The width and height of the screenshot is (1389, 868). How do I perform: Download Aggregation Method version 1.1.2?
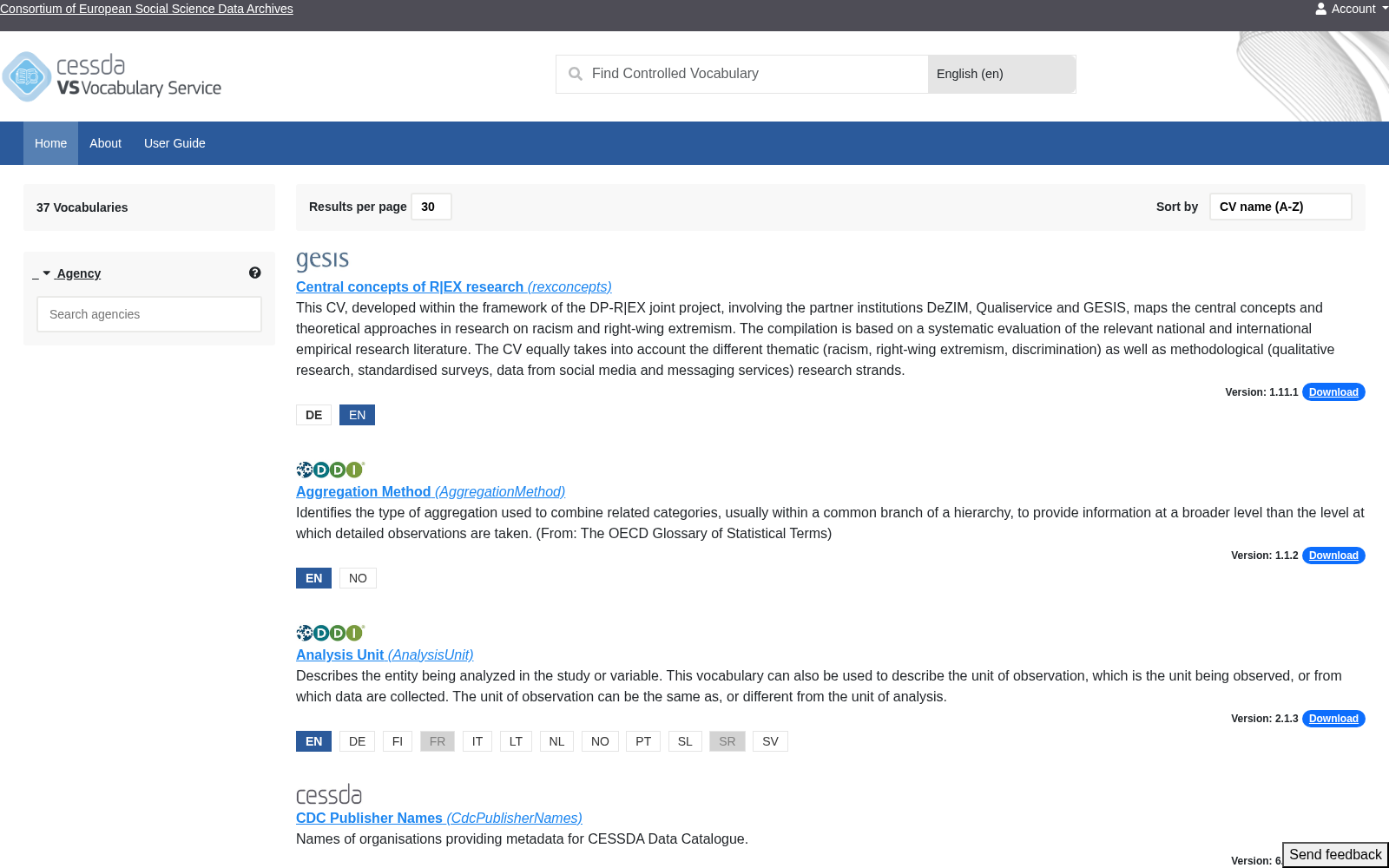coord(1333,556)
